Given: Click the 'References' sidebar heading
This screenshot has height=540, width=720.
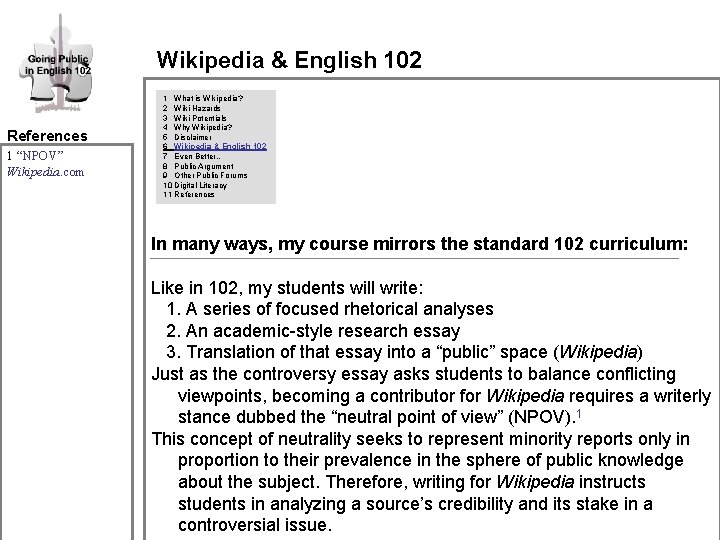Looking at the screenshot, I should point(47,136).
